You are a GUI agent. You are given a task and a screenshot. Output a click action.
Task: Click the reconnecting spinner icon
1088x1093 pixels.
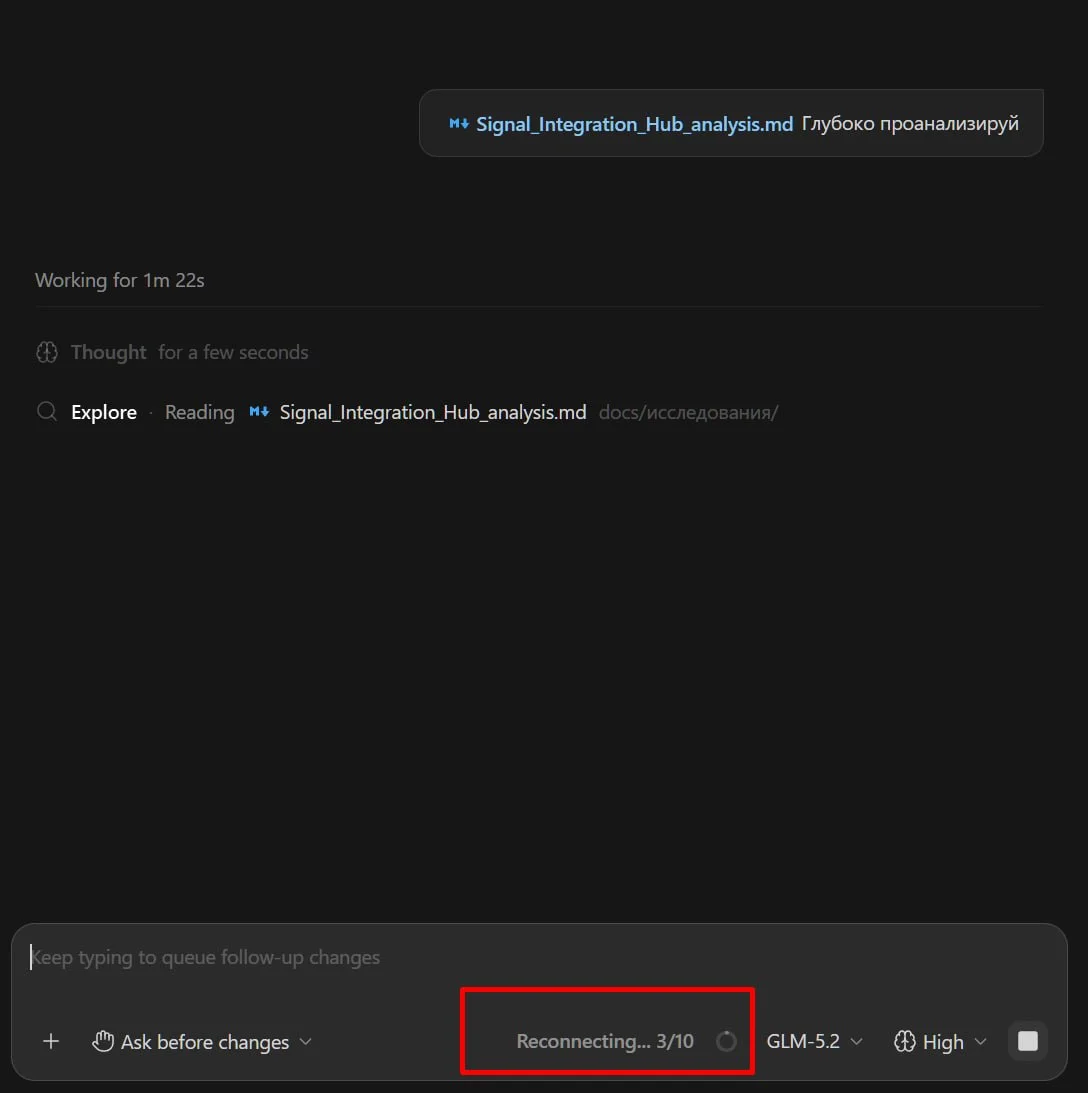pos(726,1041)
